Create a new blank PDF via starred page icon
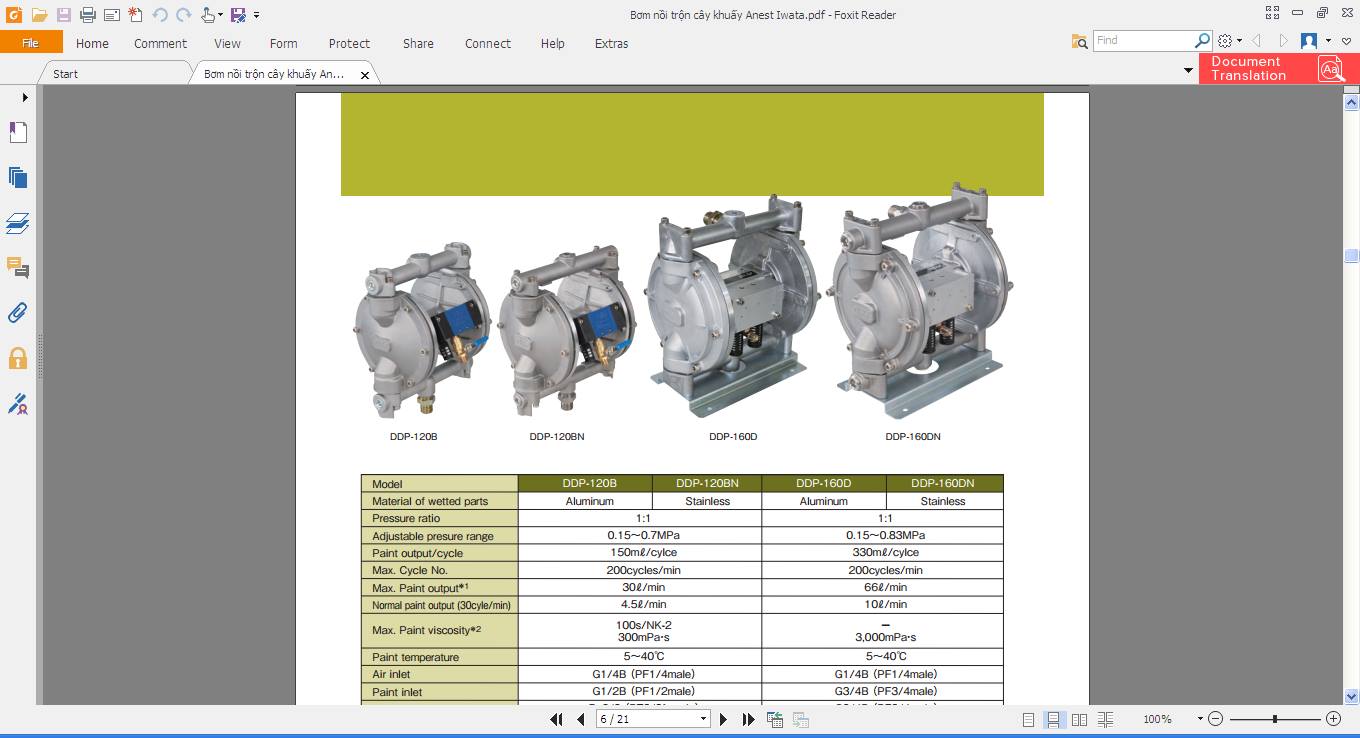 point(135,15)
